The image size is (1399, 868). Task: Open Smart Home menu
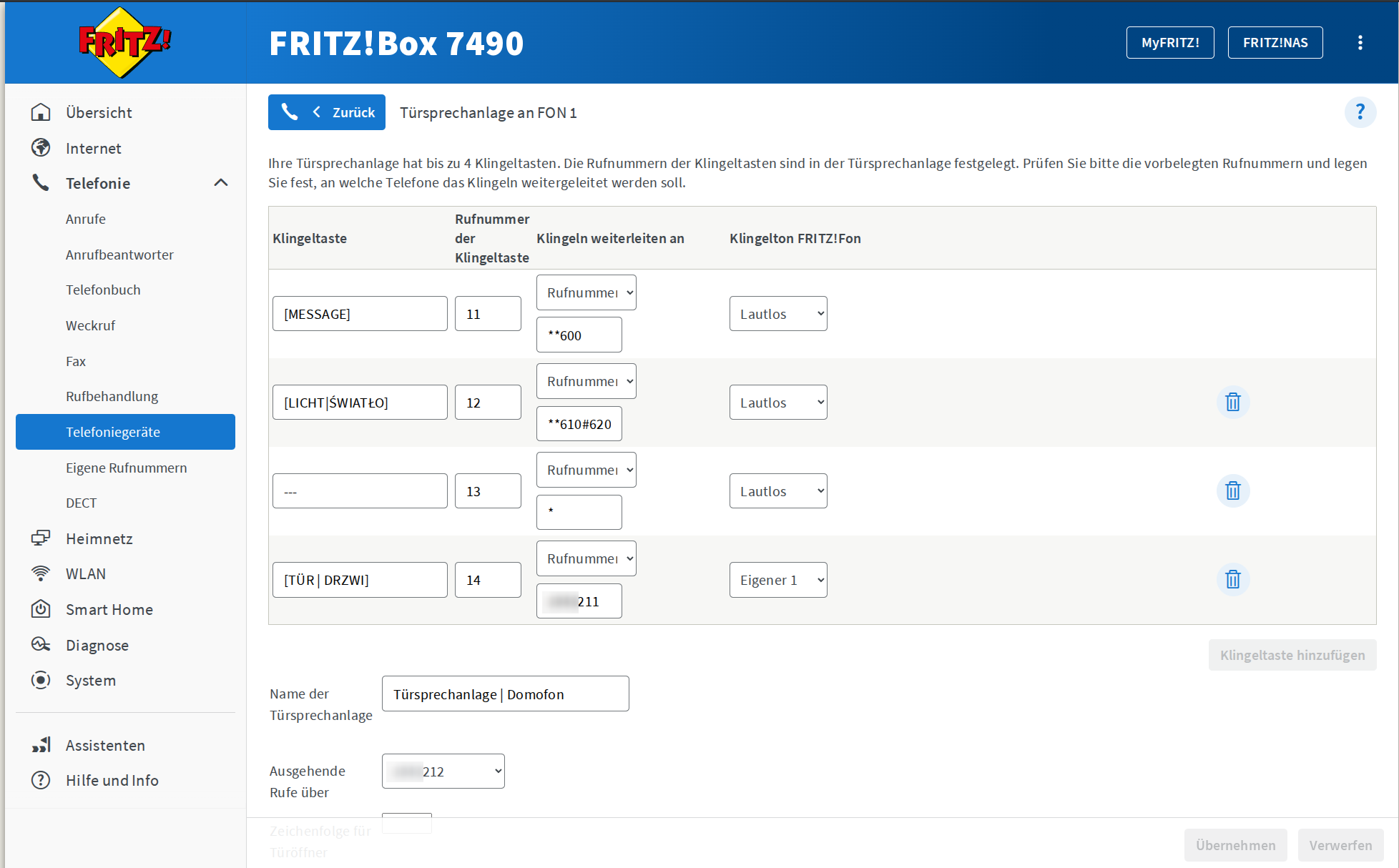point(109,609)
